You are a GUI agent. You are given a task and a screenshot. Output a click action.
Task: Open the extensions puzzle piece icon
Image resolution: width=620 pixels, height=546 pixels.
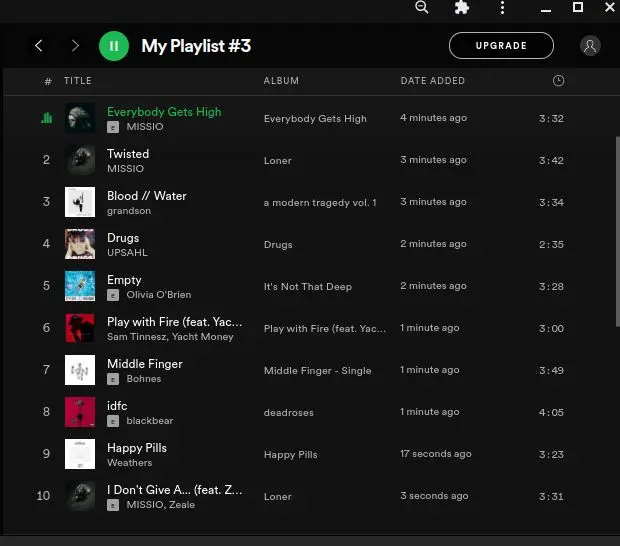click(461, 7)
